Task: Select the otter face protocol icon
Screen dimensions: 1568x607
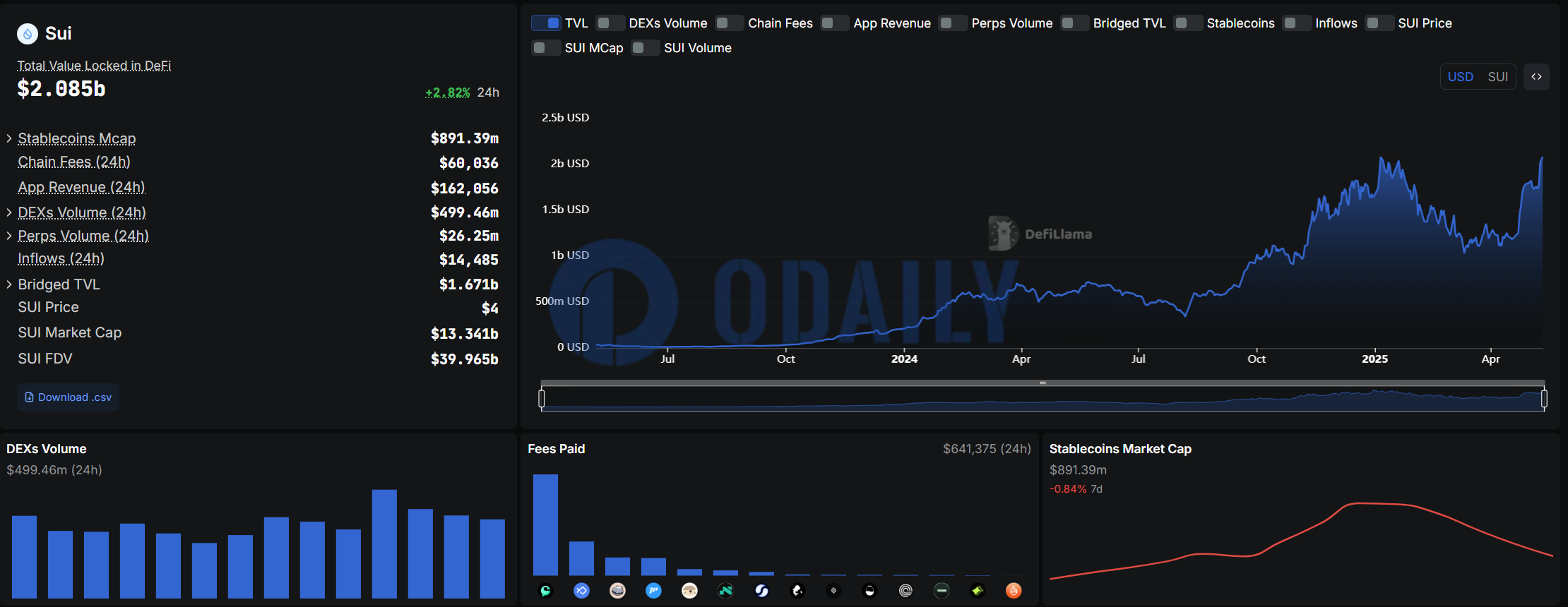Action: 689,591
